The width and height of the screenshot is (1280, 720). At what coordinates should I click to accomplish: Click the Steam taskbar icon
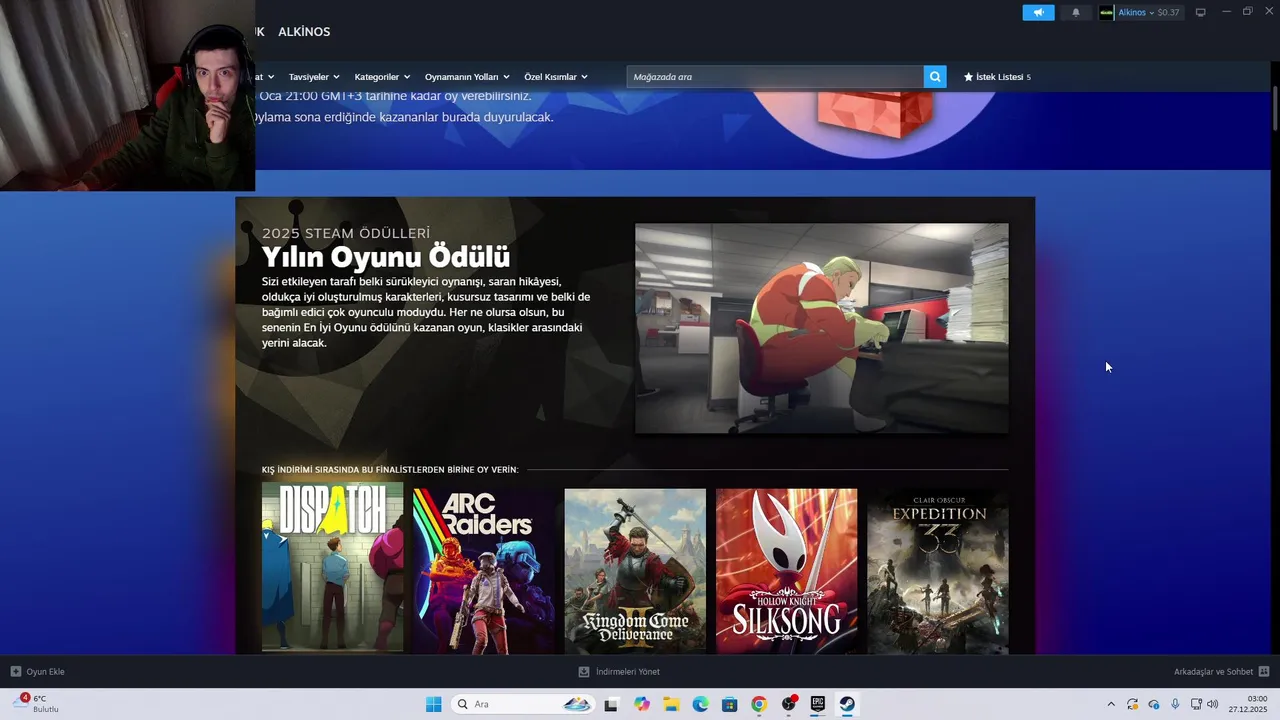[x=847, y=704]
